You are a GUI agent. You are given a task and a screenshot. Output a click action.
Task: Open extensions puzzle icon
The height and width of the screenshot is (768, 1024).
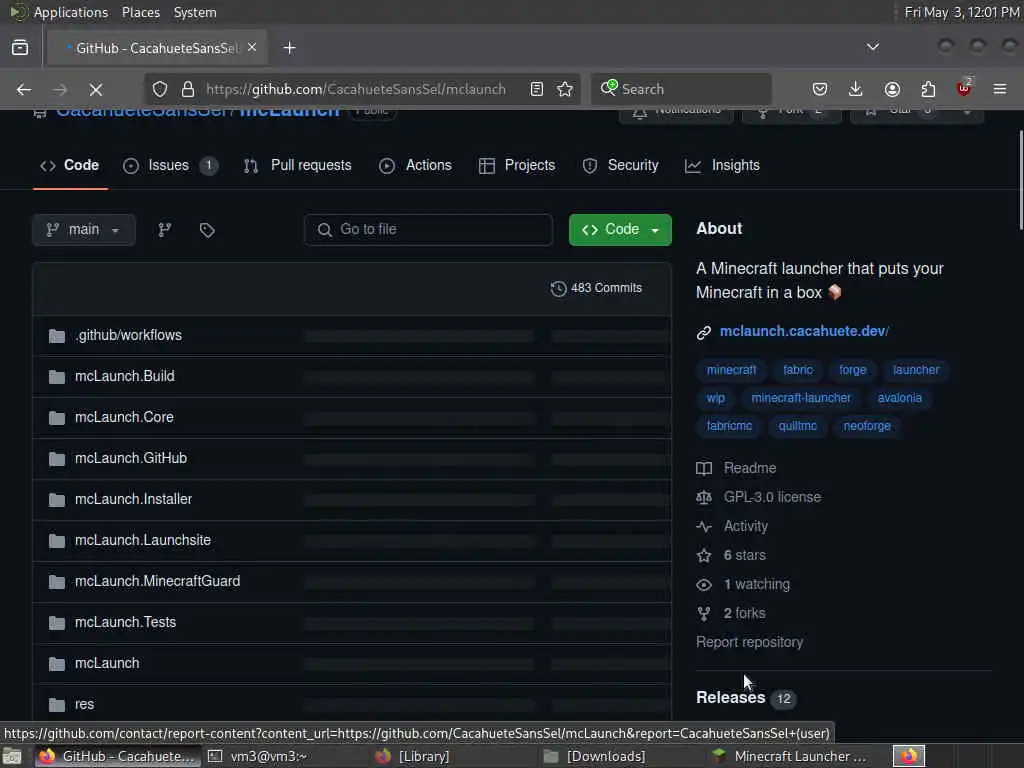click(x=928, y=89)
